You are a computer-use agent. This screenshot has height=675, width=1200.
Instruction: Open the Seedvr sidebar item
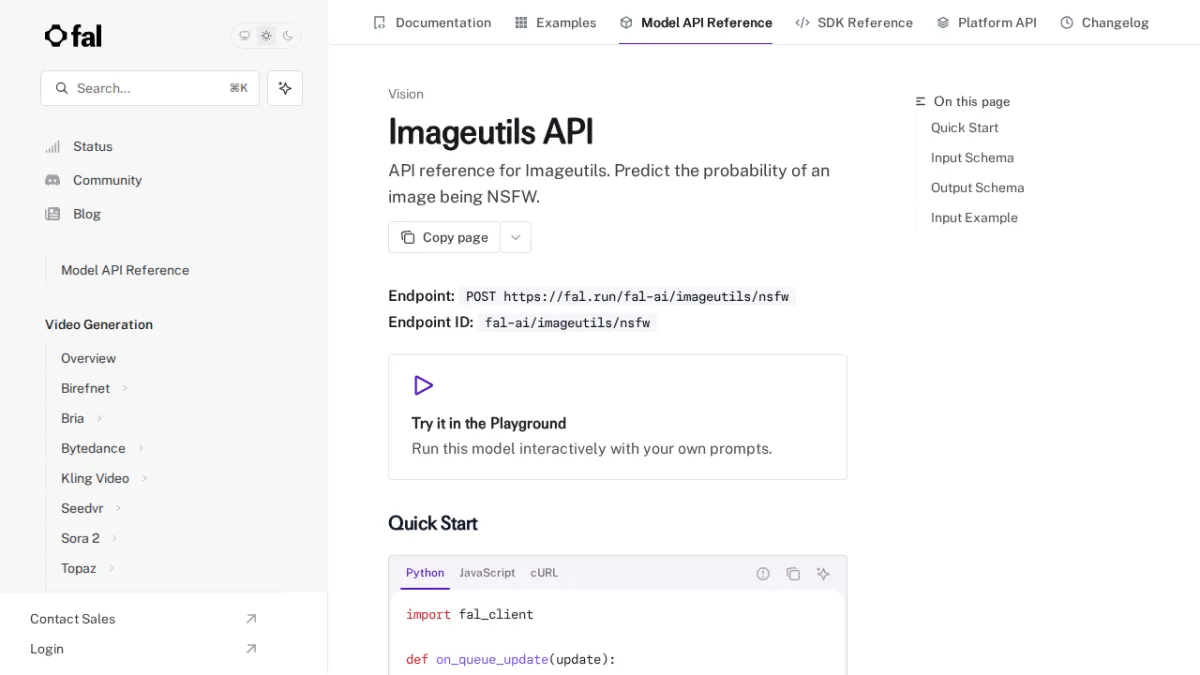[x=82, y=508]
